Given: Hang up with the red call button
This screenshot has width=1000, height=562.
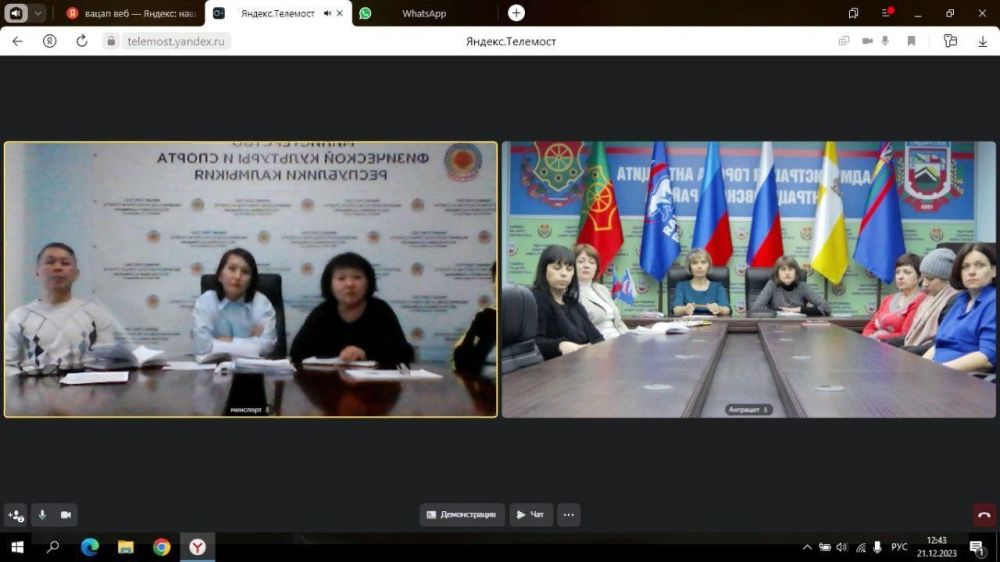Looking at the screenshot, I should point(984,515).
